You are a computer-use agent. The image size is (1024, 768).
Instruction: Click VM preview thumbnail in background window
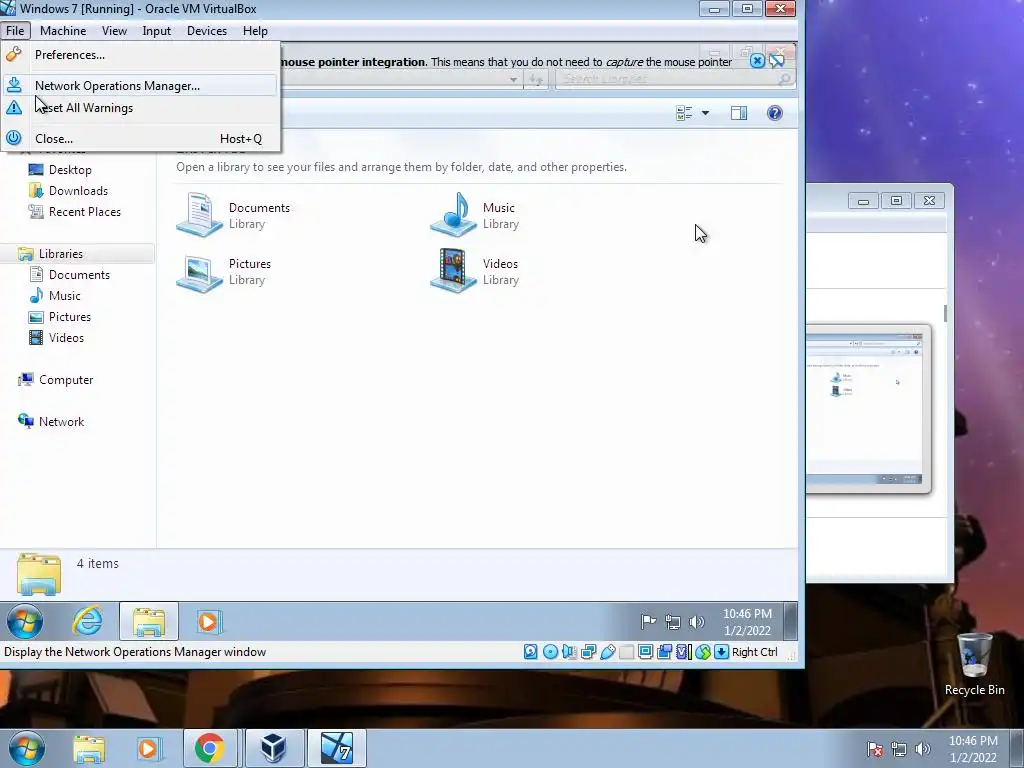[x=868, y=408]
